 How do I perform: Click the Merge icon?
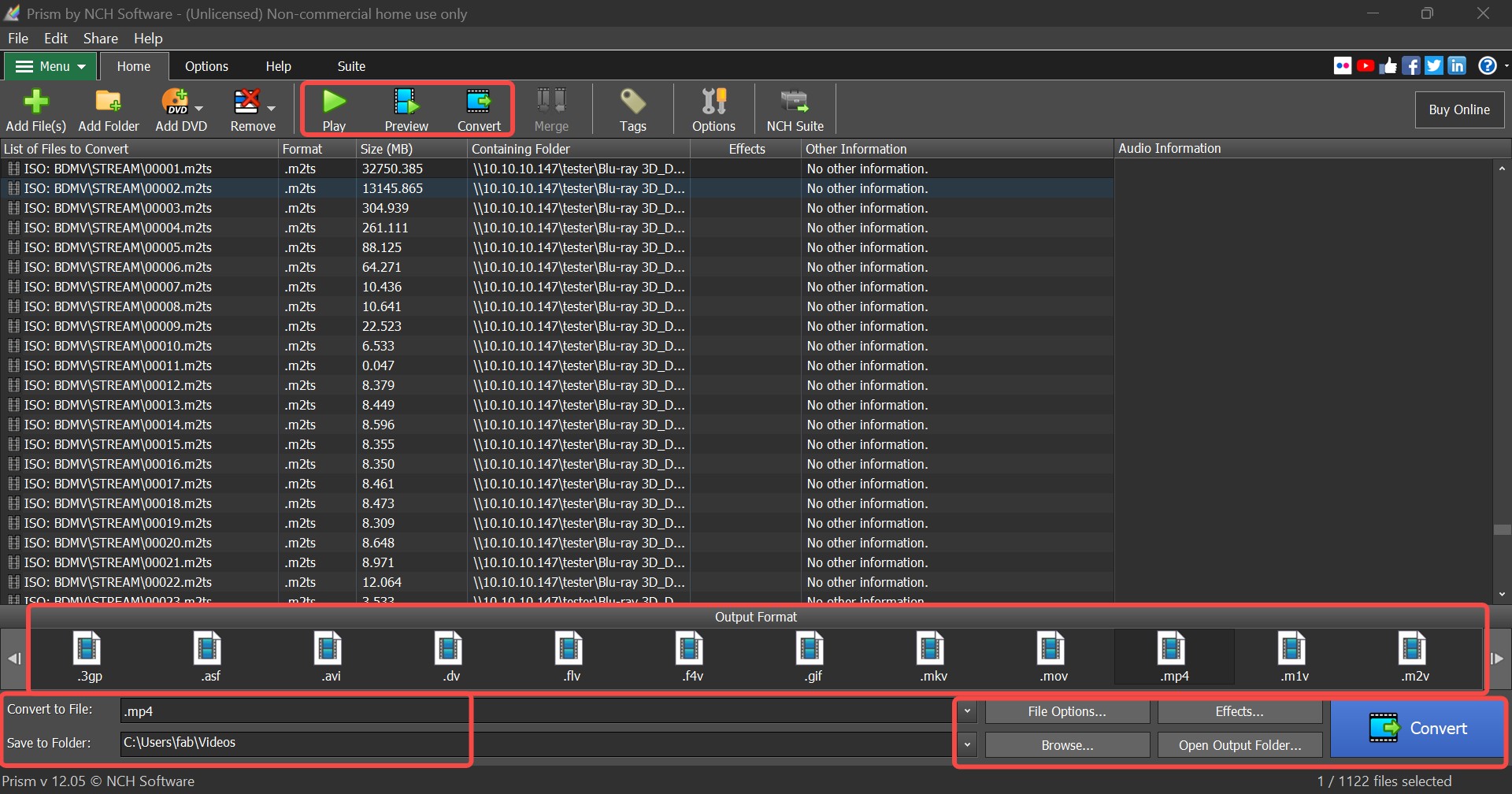[550, 109]
